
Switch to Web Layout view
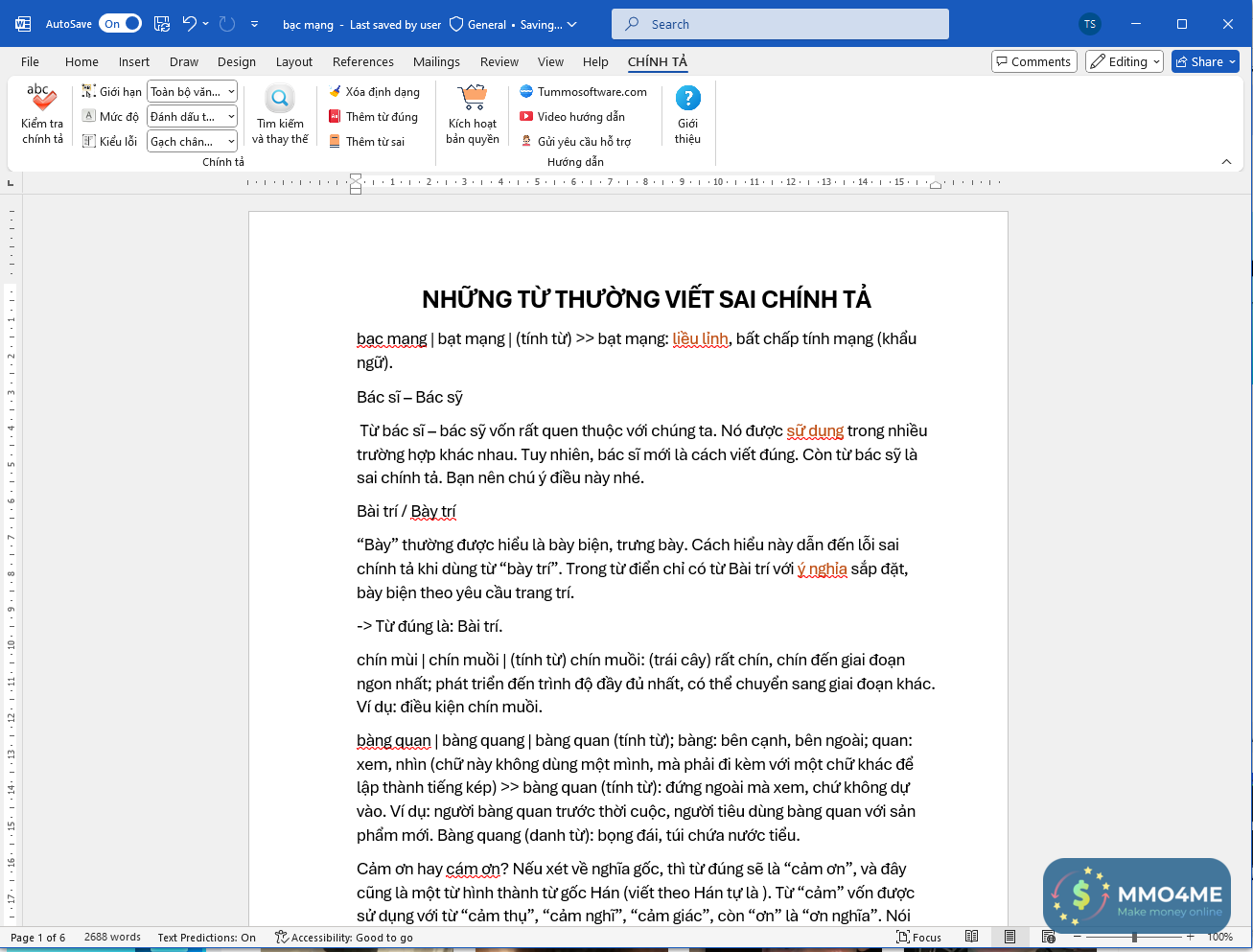(1048, 937)
